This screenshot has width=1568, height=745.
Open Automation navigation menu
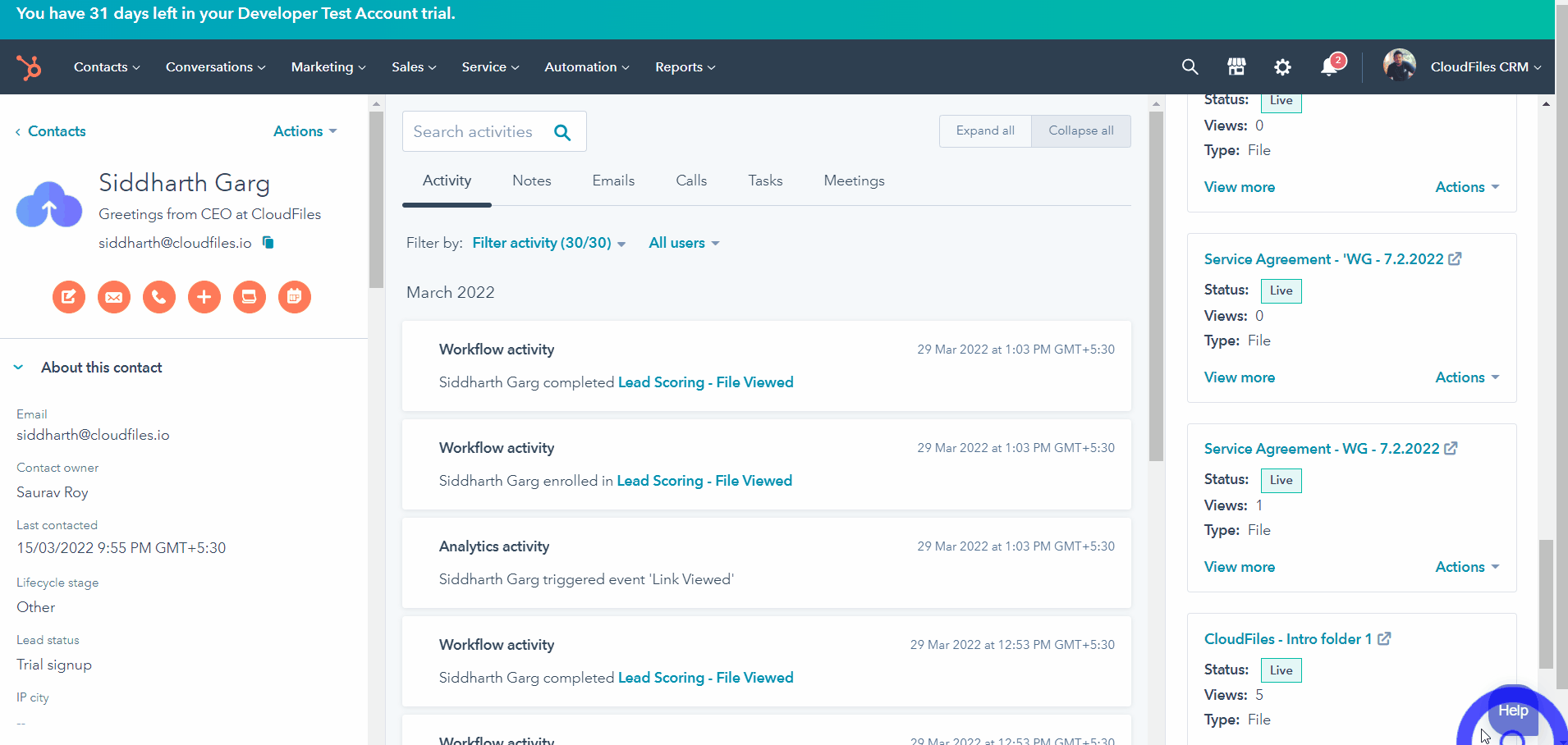tap(587, 67)
